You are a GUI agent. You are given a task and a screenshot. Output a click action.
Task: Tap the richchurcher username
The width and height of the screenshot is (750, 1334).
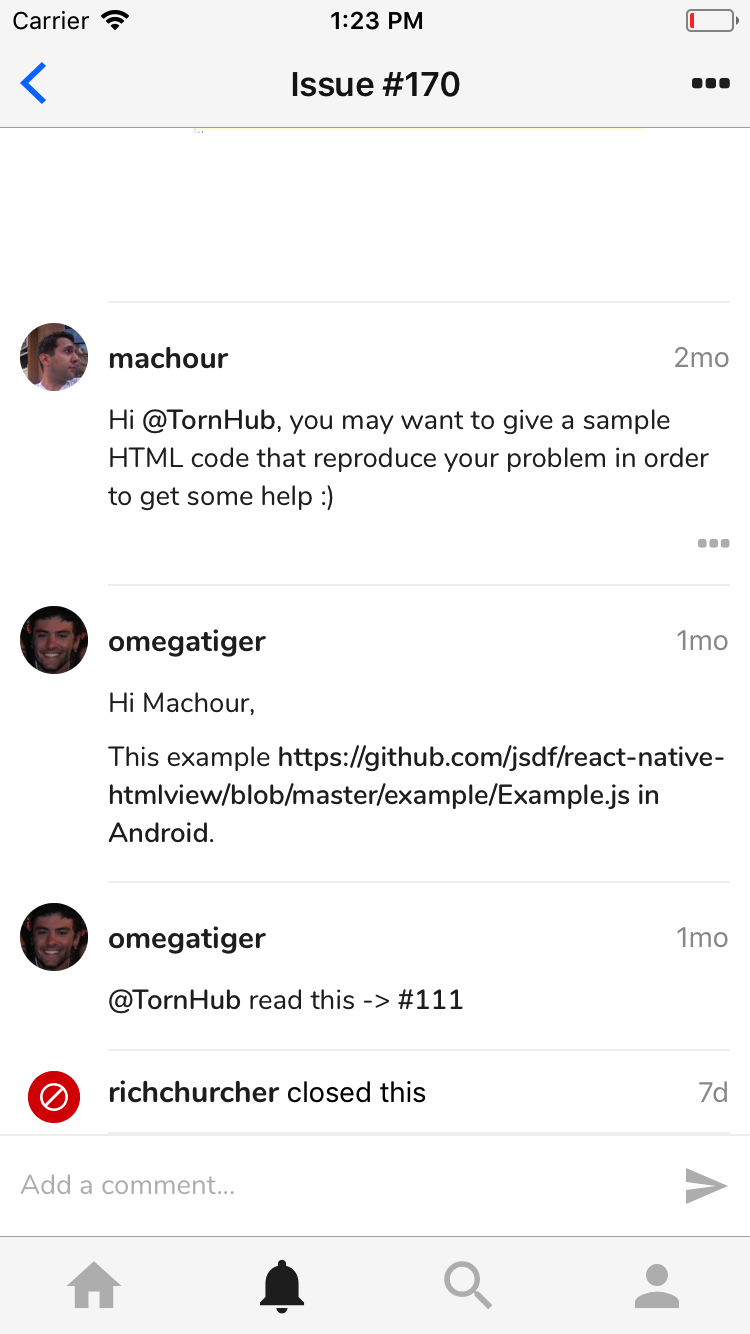[193, 1092]
